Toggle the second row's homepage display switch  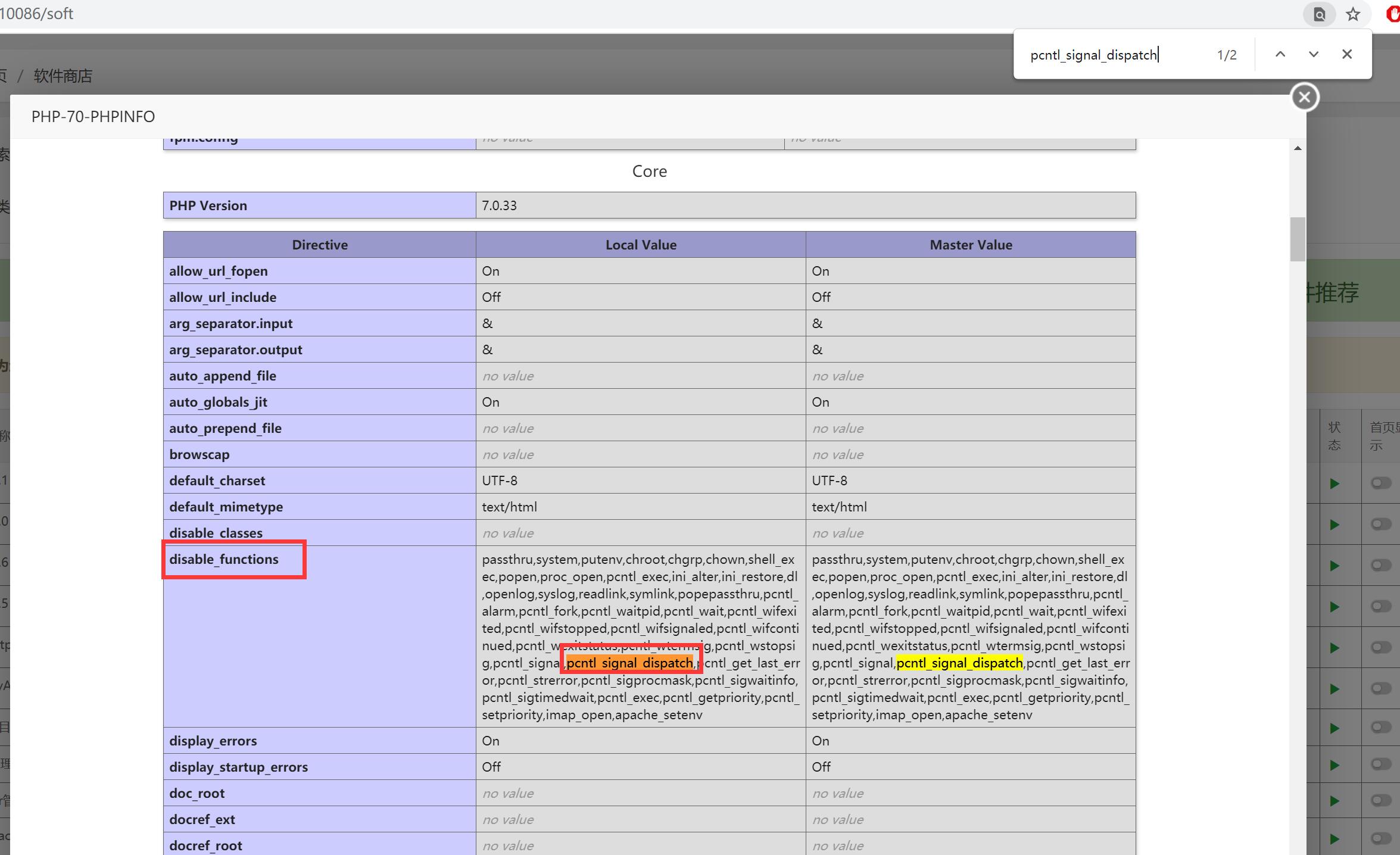[1380, 524]
